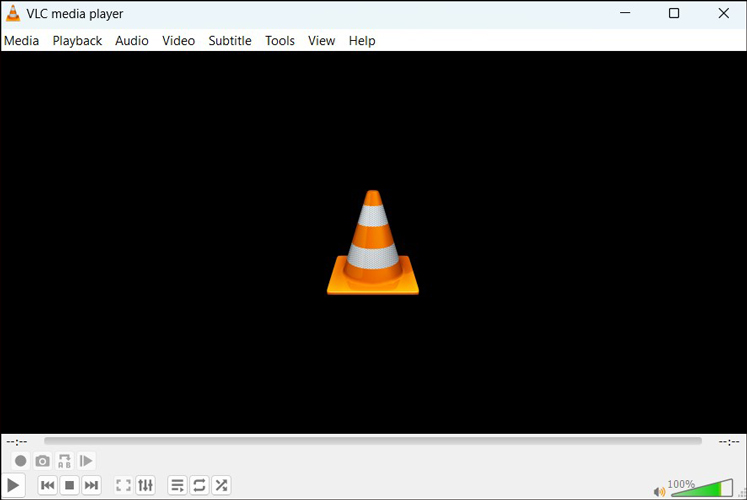Advance frame by frame
The height and width of the screenshot is (500, 747).
[86, 461]
